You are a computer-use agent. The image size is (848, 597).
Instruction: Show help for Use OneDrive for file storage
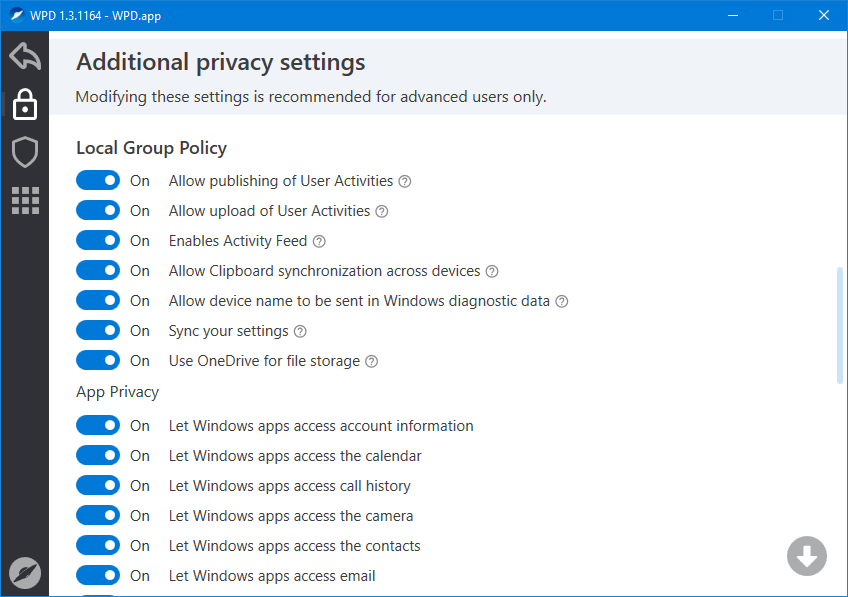[x=372, y=361]
